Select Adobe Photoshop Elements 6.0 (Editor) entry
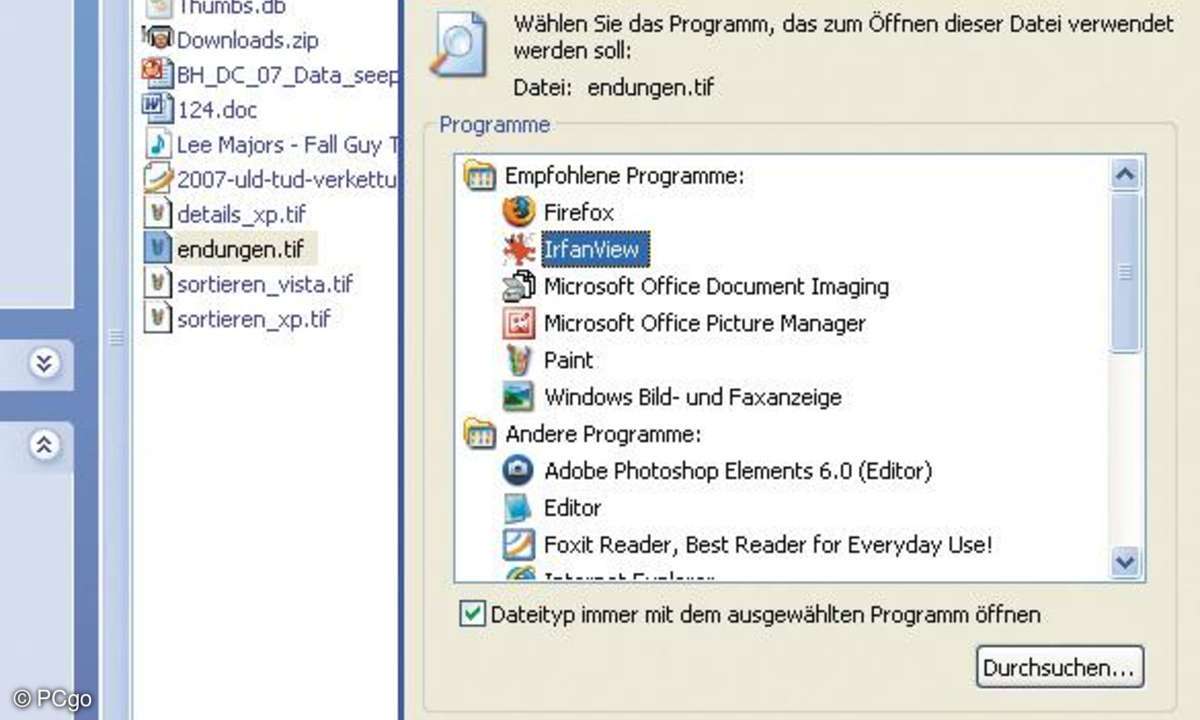 (738, 470)
